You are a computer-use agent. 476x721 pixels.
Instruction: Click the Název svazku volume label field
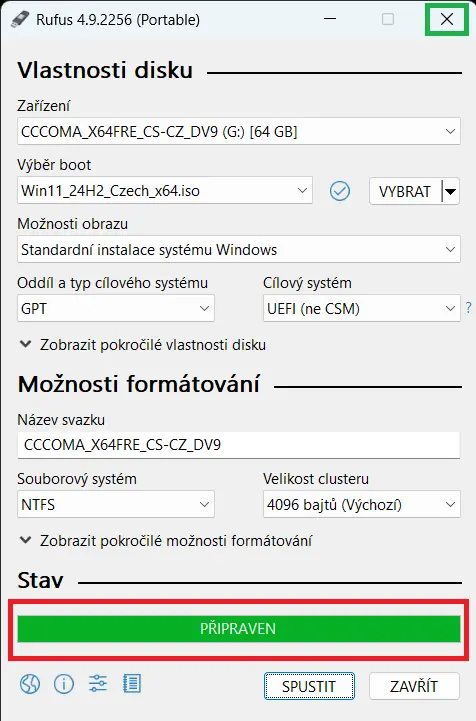239,445
